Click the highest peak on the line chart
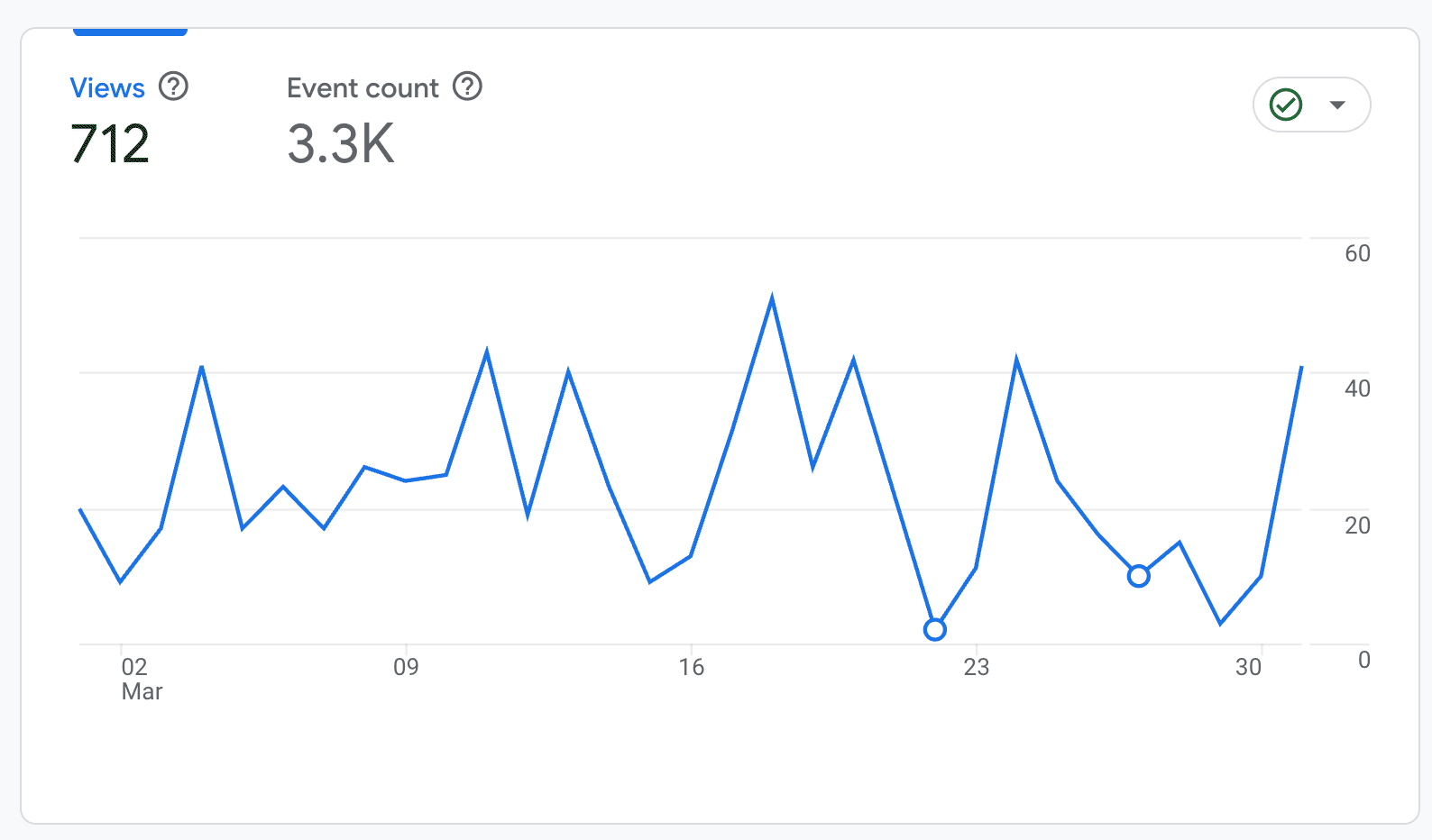 (772, 298)
